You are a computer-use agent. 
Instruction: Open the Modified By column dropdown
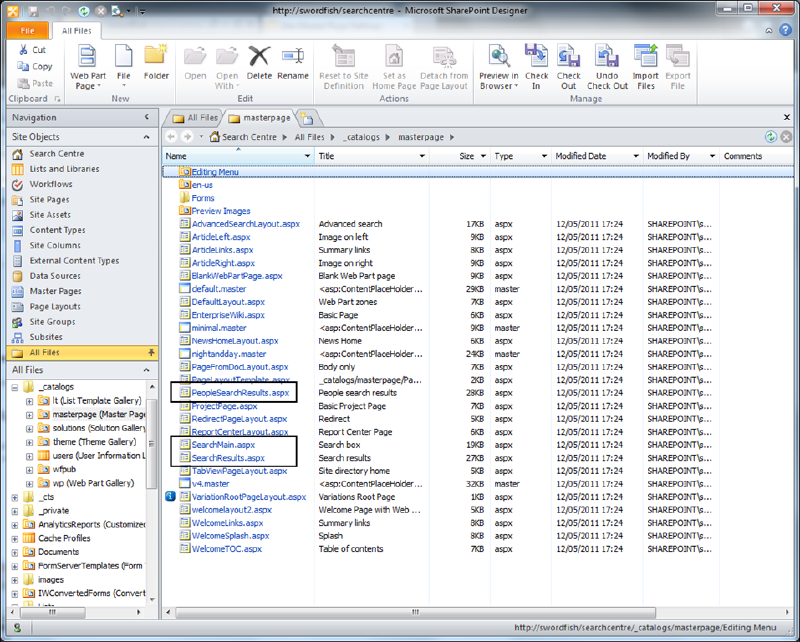[x=713, y=156]
